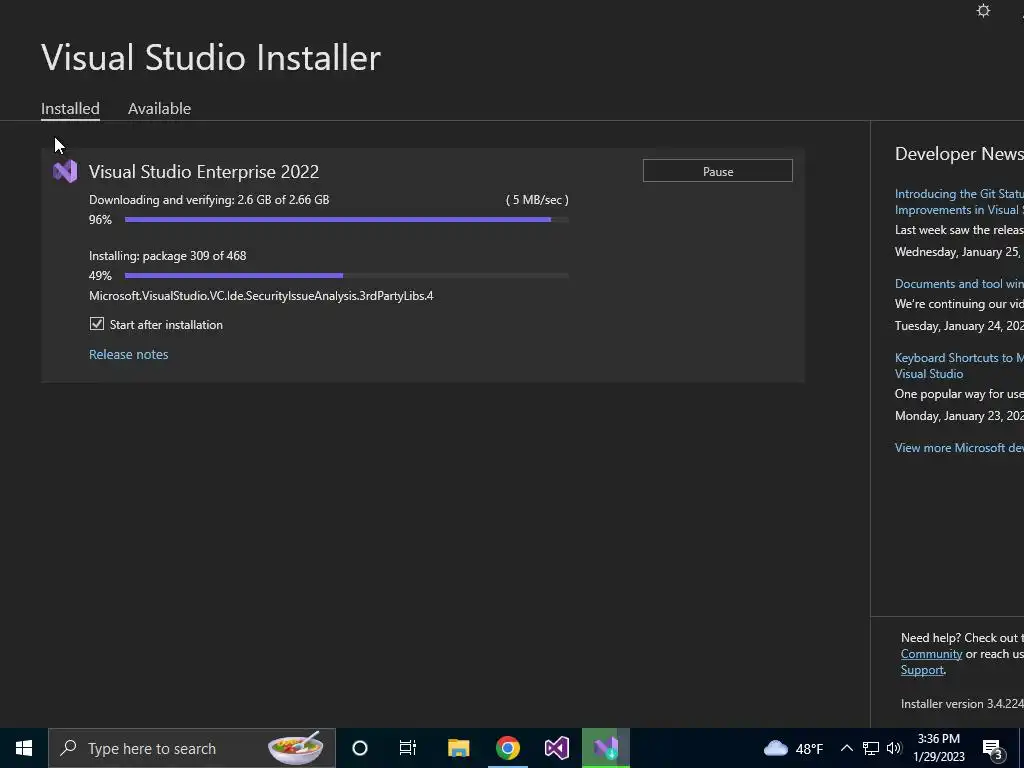Click the theme sun icon at top right
1024x768 pixels.
pos(983,10)
